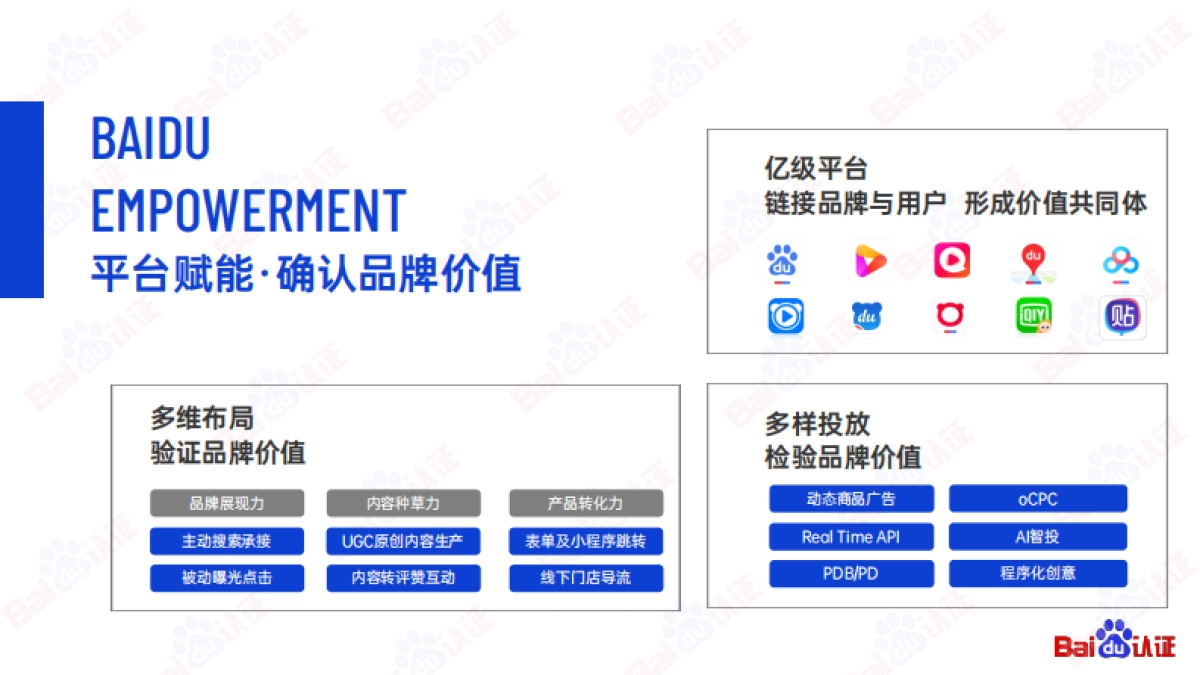Click the blue video player icon below Baidu App
1200x675 pixels.
point(785,317)
